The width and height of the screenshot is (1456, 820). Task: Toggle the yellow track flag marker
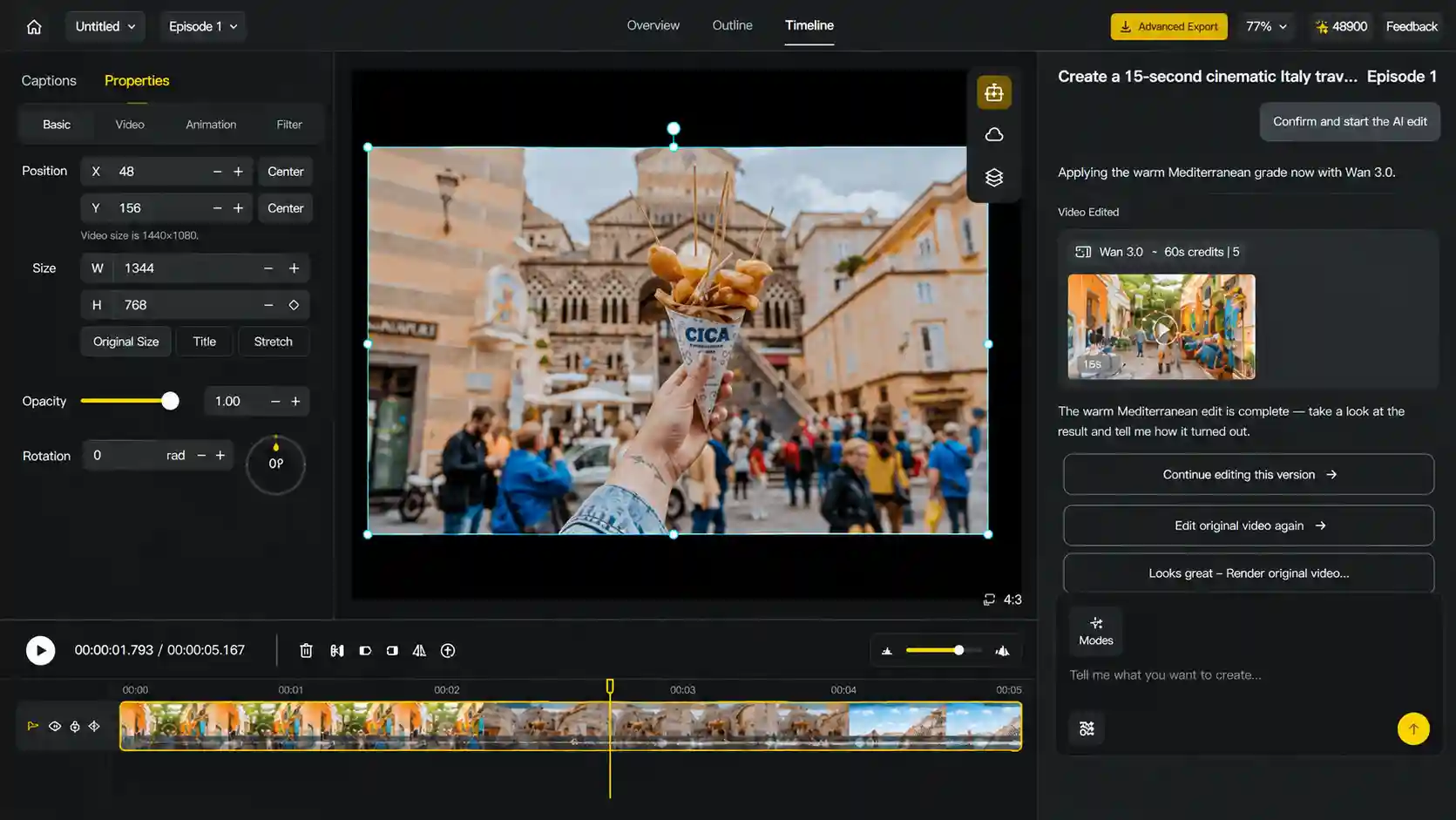[x=33, y=726]
